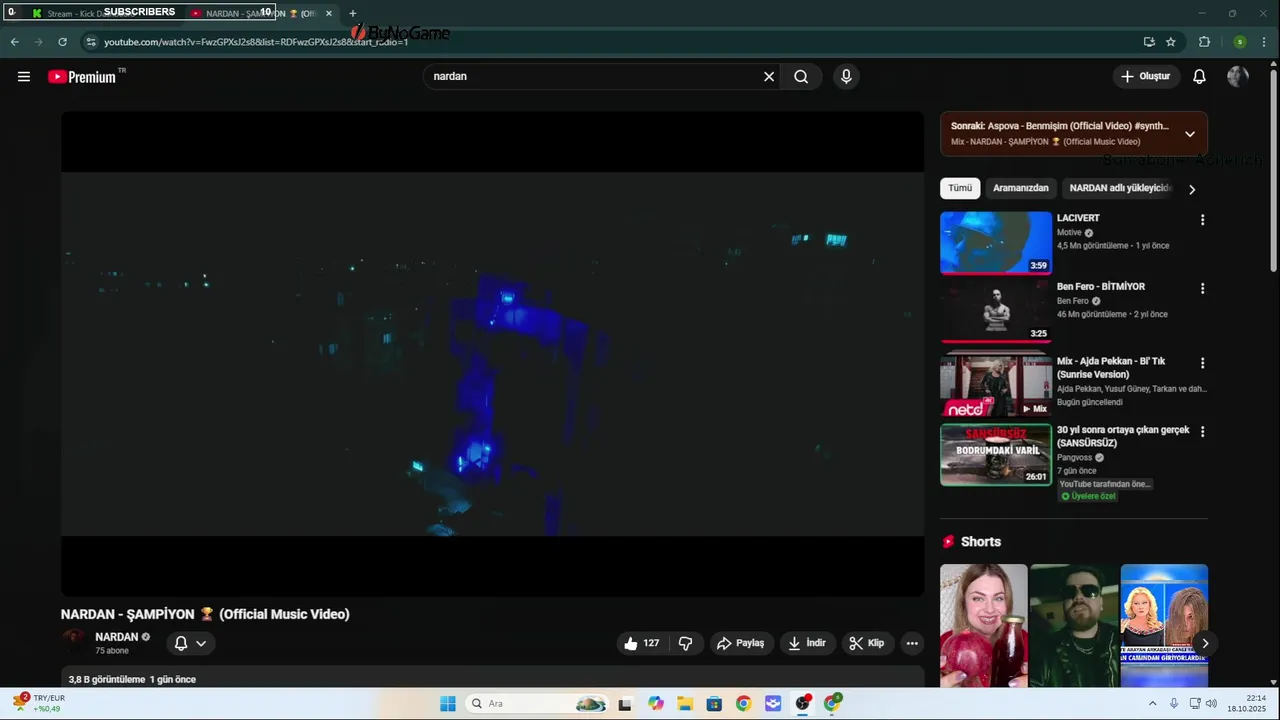Click the taskbar Ara search box

tap(538, 704)
